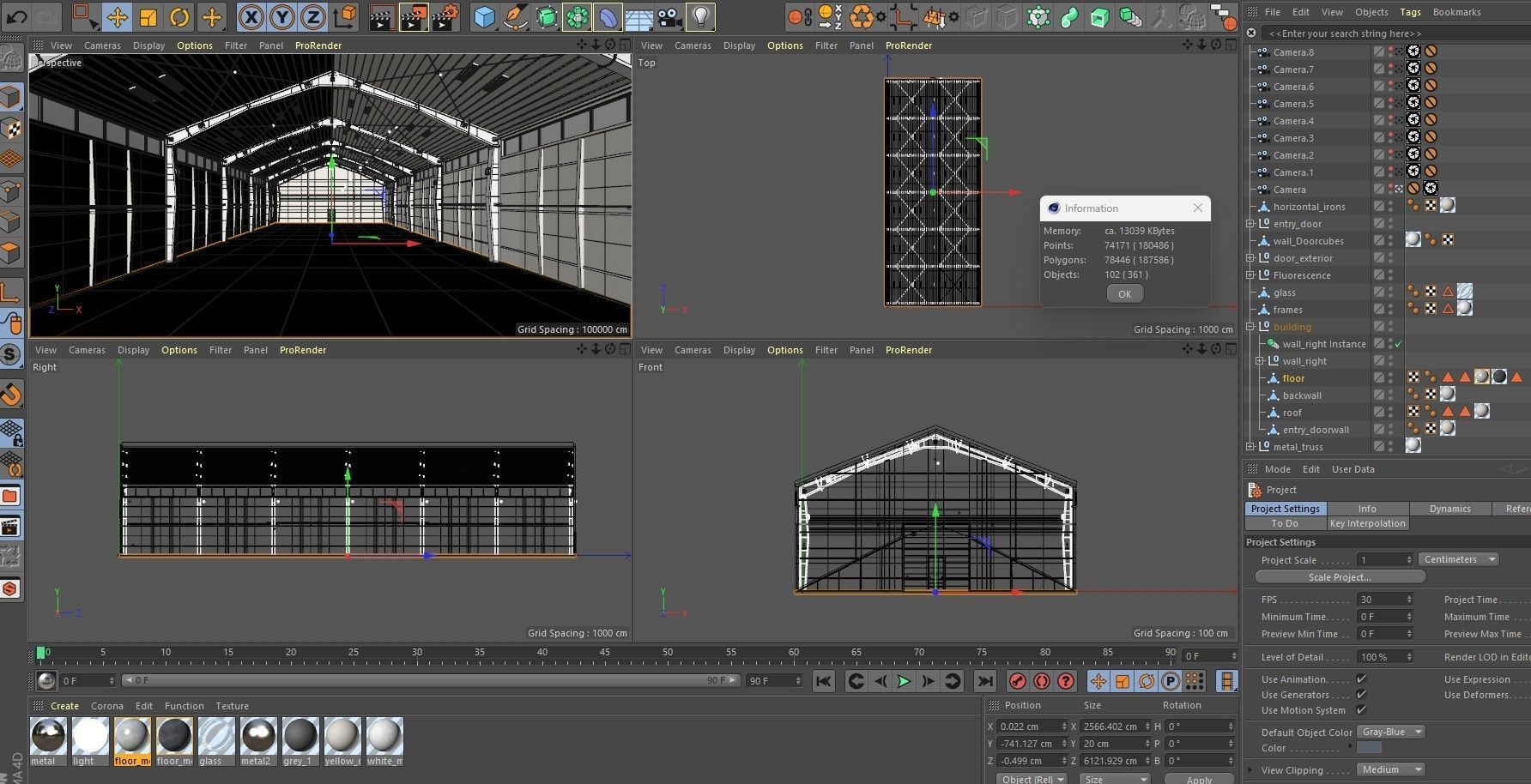The height and width of the screenshot is (784, 1531).
Task: Expand the entry_door object
Action: [1250, 224]
